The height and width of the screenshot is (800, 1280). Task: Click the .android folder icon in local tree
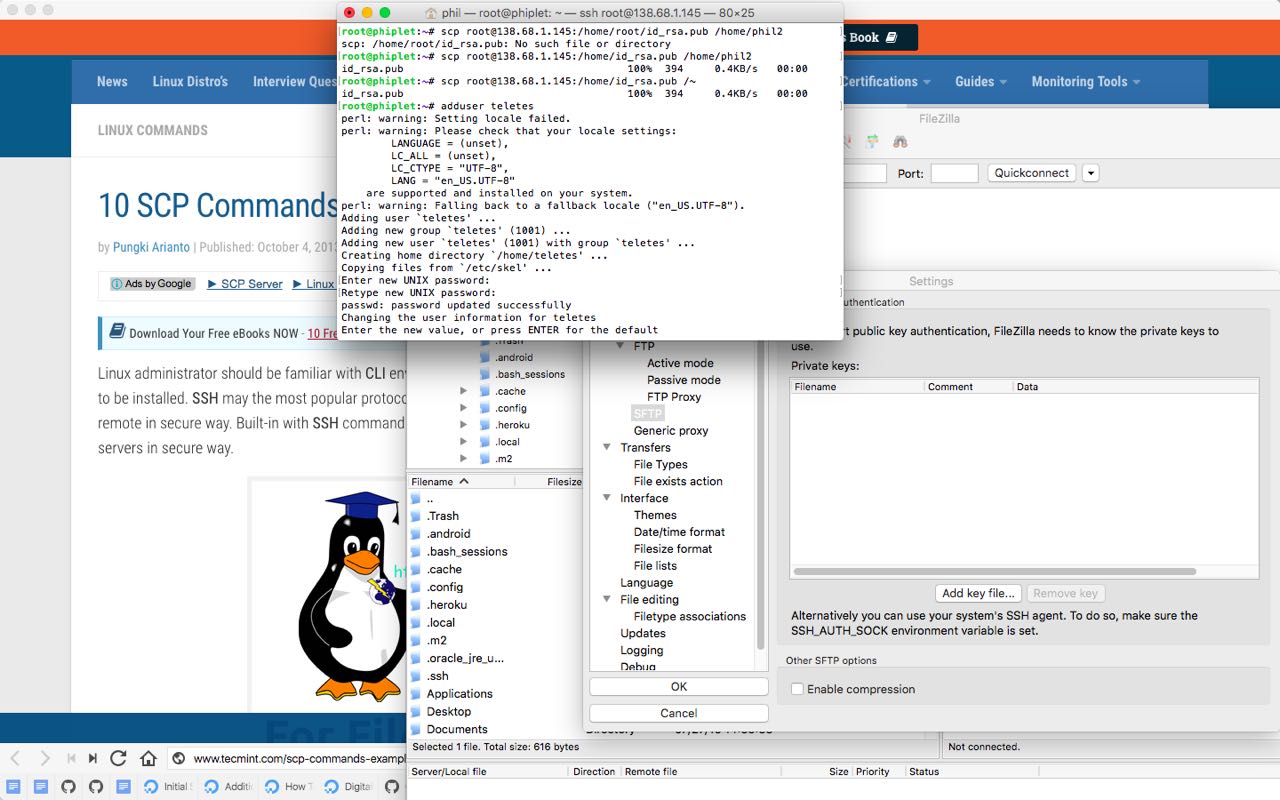click(x=486, y=357)
